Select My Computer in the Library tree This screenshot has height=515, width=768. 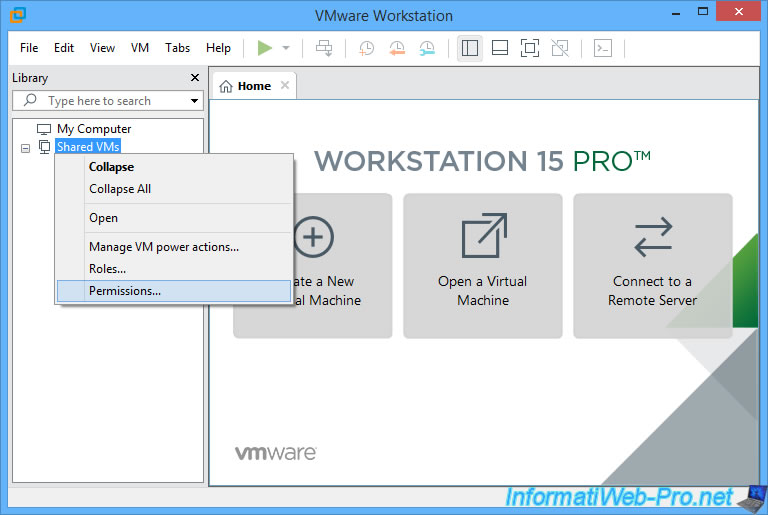(x=94, y=129)
